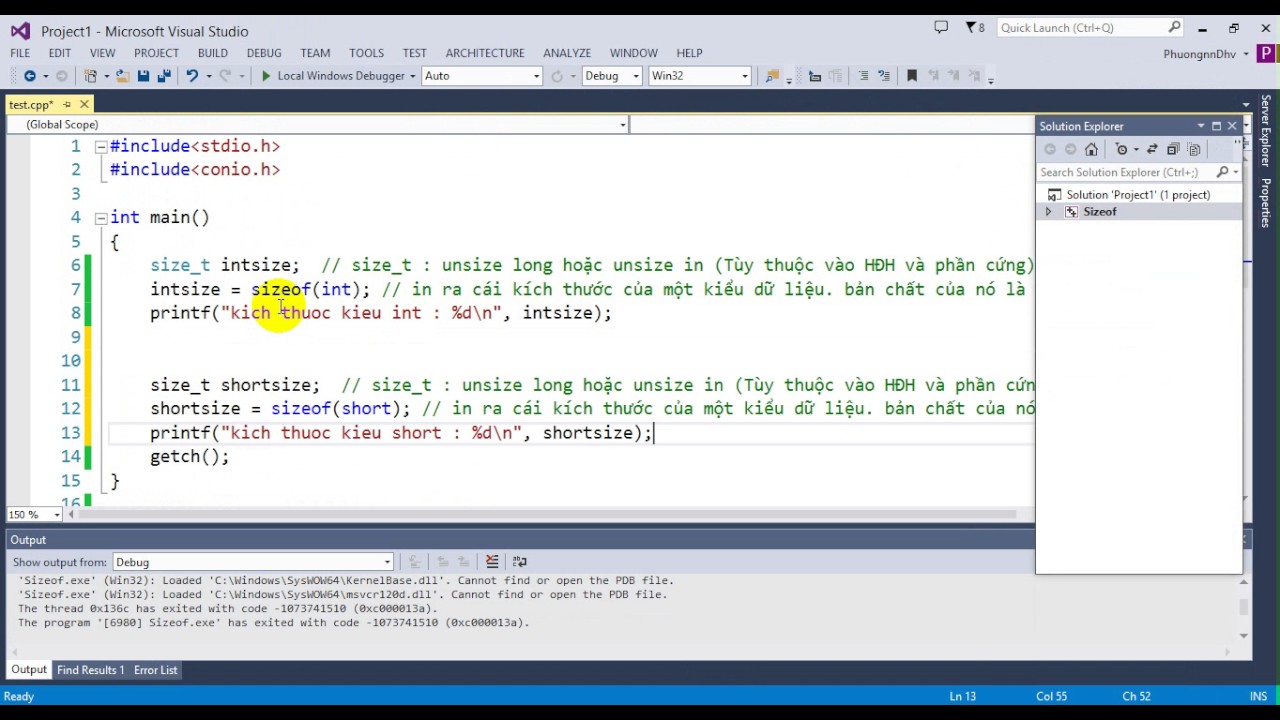Click the Undo arrow icon
This screenshot has height=720, width=1280.
click(x=191, y=76)
